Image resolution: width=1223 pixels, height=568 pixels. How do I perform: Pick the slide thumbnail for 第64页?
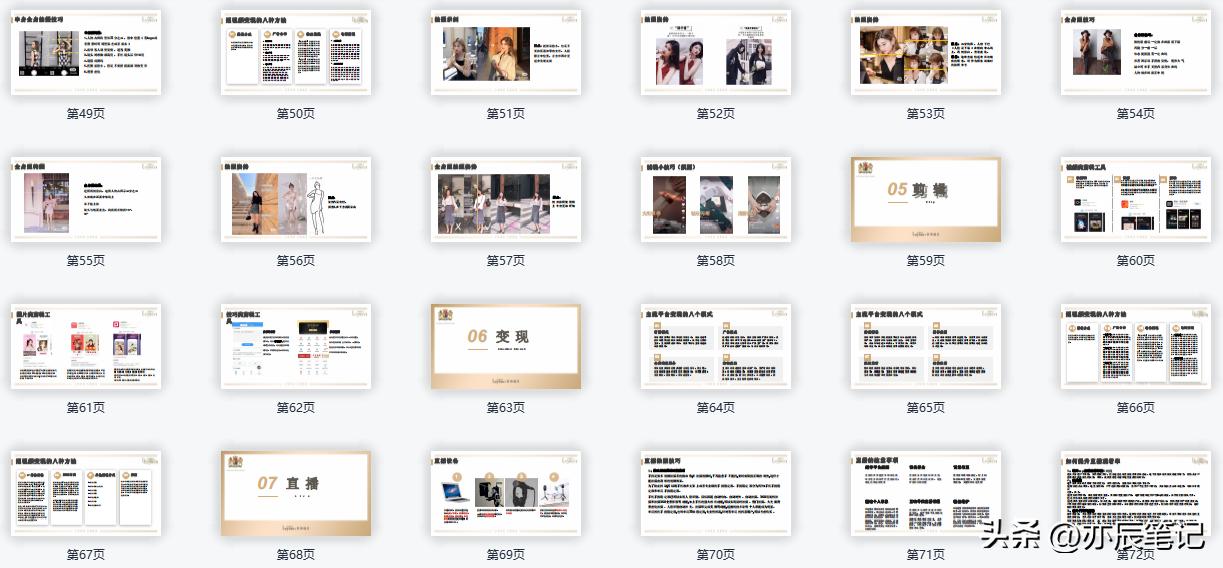pyautogui.click(x=716, y=347)
